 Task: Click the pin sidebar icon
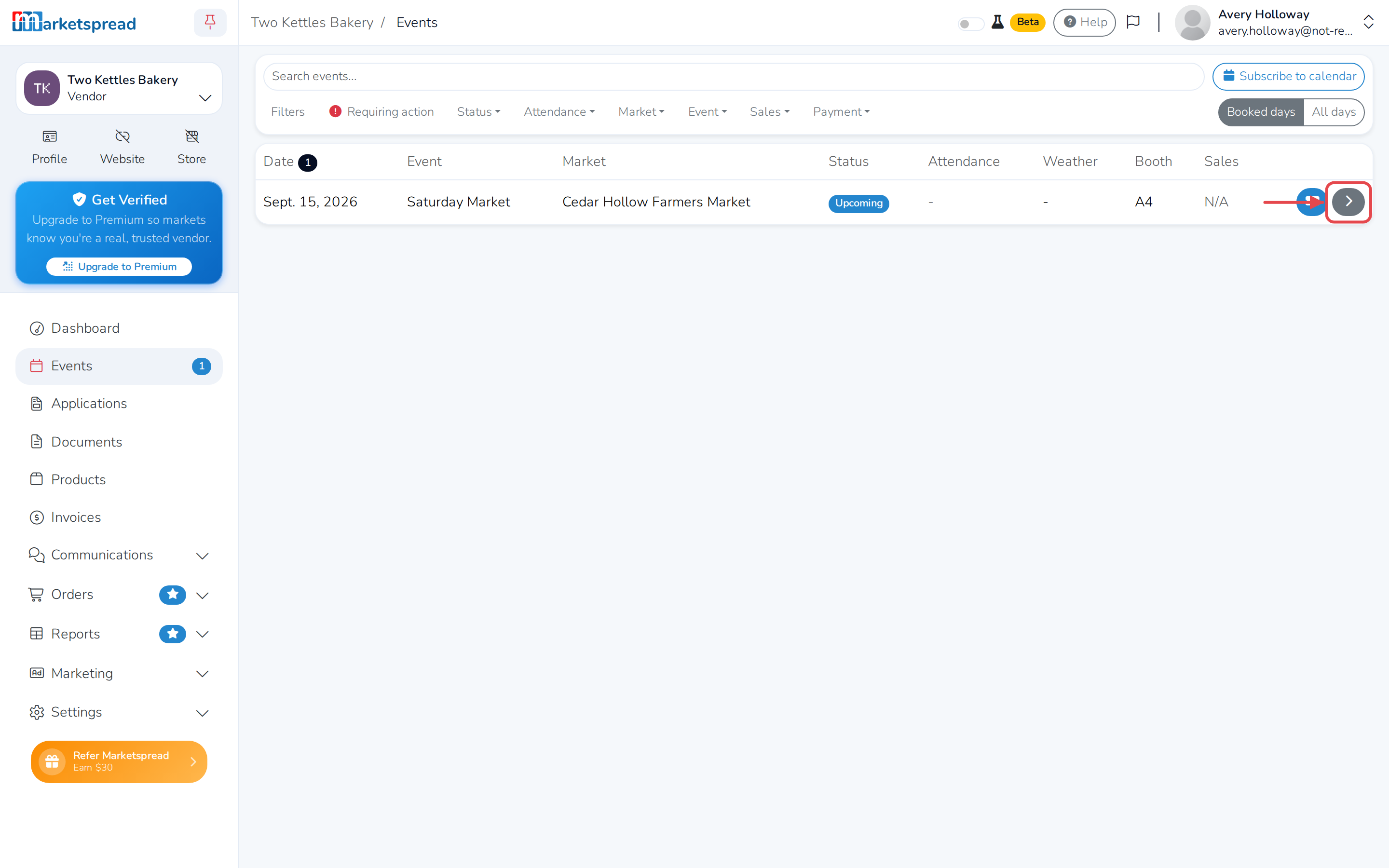(210, 22)
